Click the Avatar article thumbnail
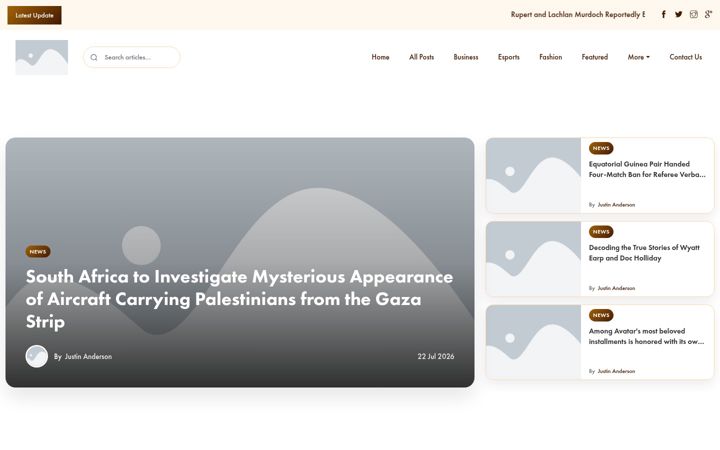Screen dimensions: 720x450 coord(533,342)
